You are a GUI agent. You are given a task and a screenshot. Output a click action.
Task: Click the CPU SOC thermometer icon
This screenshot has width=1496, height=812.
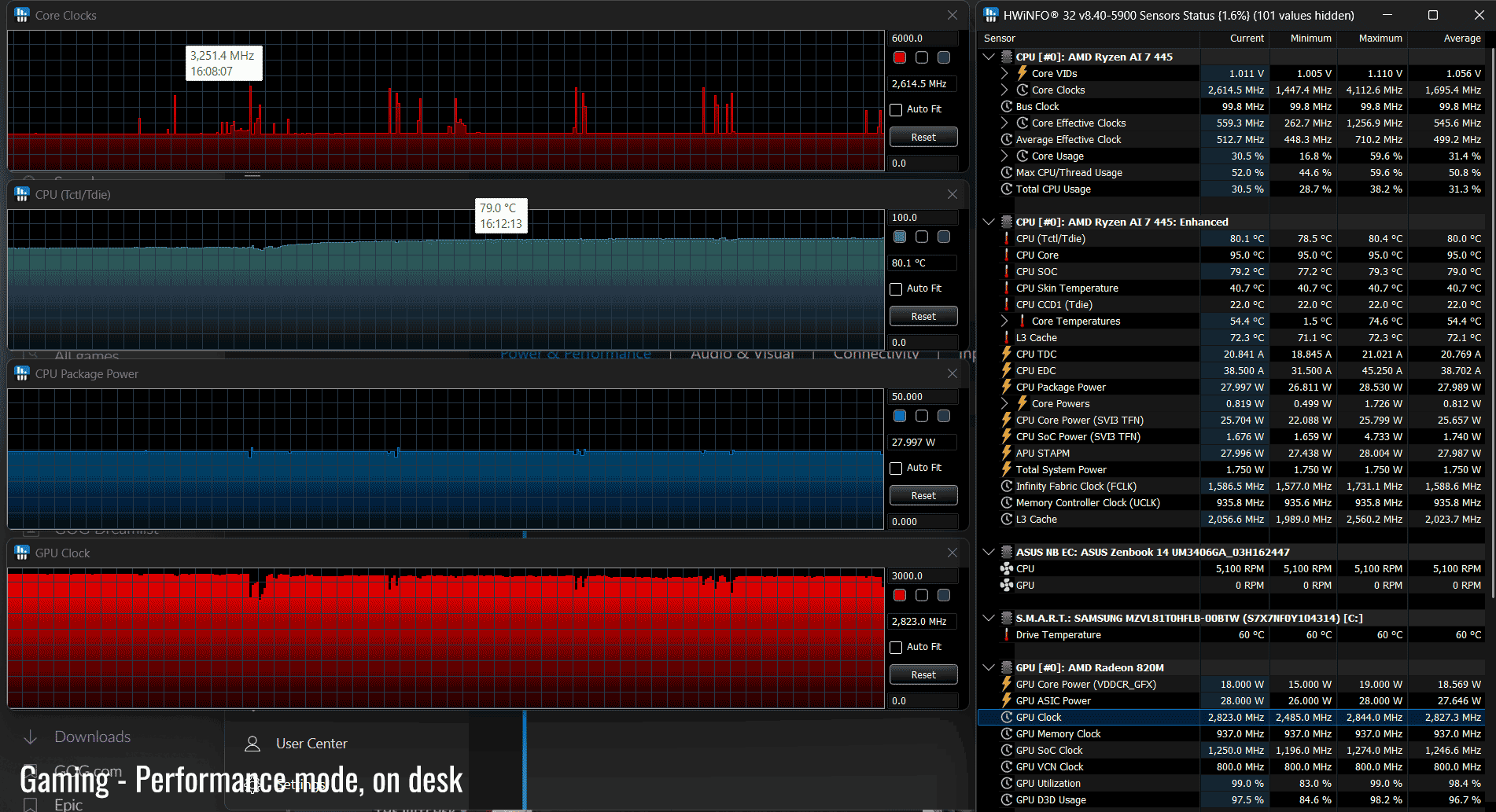(x=1007, y=271)
